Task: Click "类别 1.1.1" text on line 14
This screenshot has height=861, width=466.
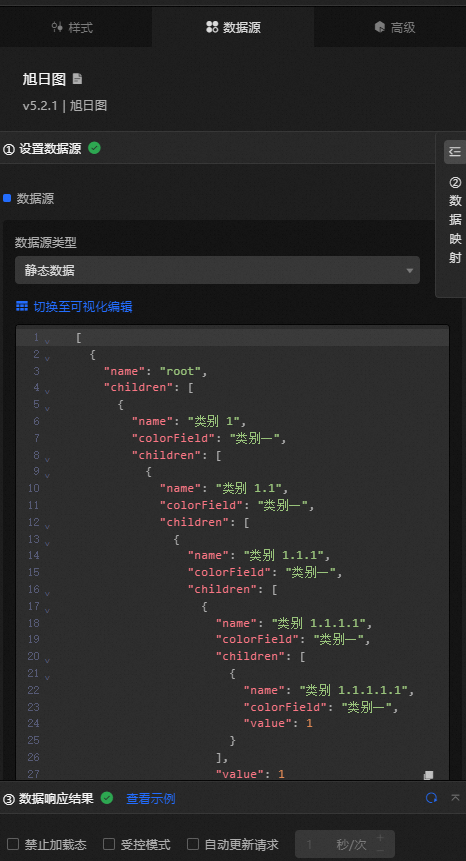Action: (x=284, y=556)
